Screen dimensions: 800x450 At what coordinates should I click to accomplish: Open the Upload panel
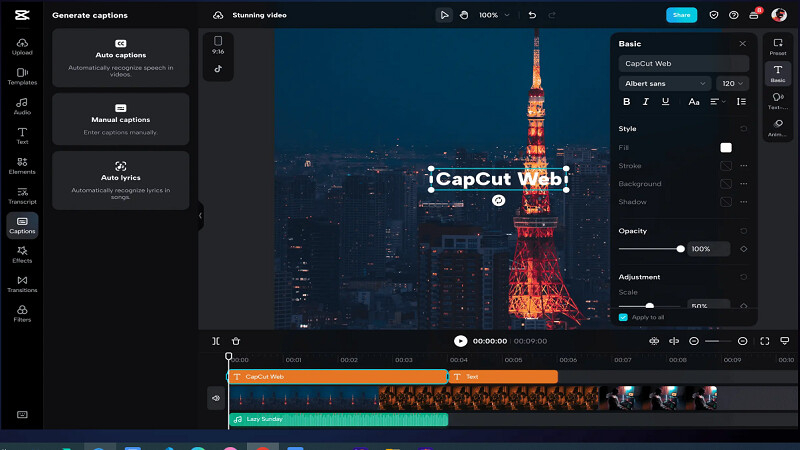(x=22, y=46)
